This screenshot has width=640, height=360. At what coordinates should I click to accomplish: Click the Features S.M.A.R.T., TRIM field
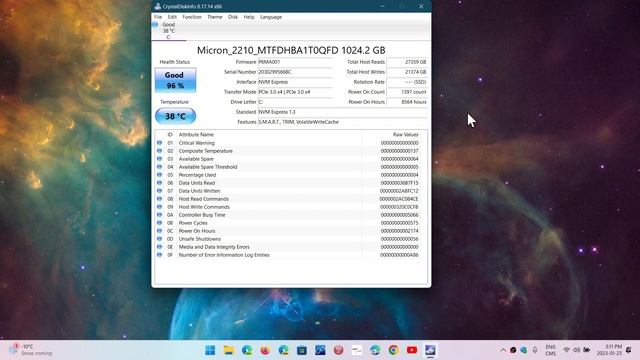tap(342, 122)
